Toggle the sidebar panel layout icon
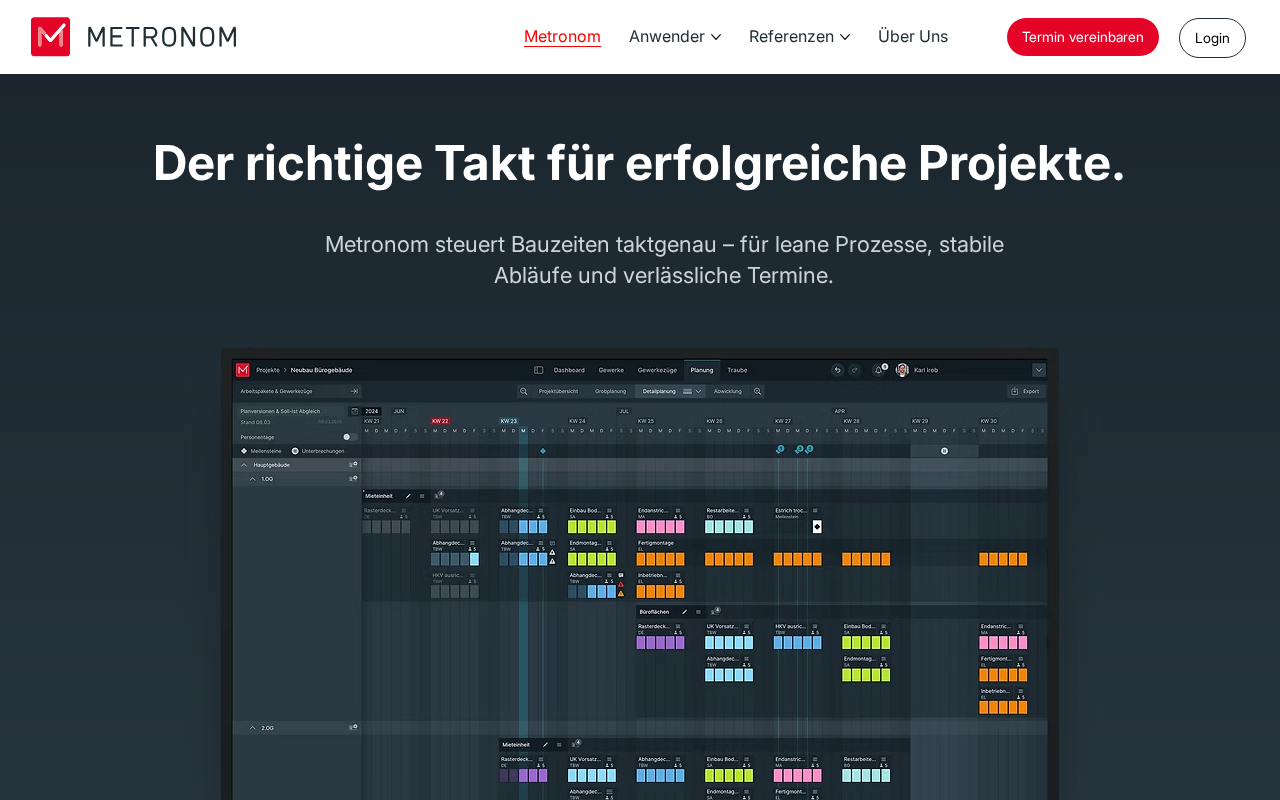Viewport: 1280px width, 800px height. pos(538,370)
